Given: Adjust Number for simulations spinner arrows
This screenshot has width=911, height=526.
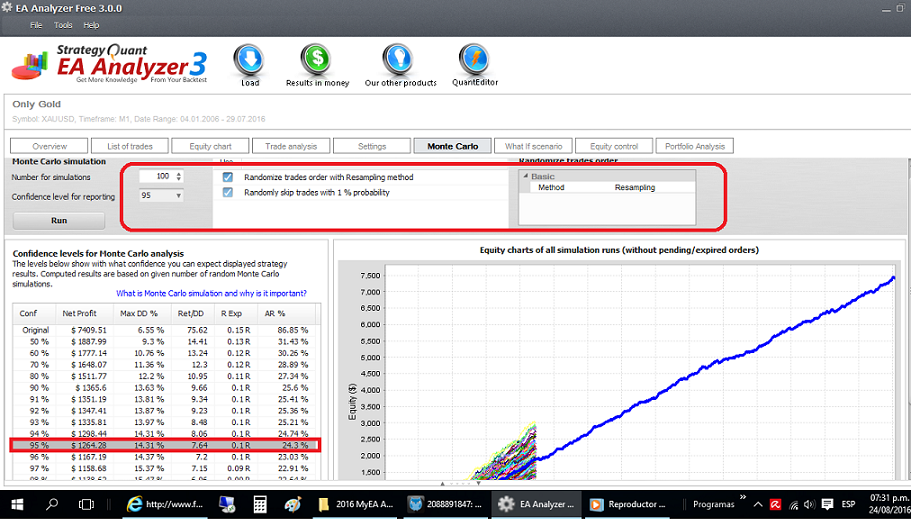Looking at the screenshot, I should pyautogui.click(x=179, y=177).
